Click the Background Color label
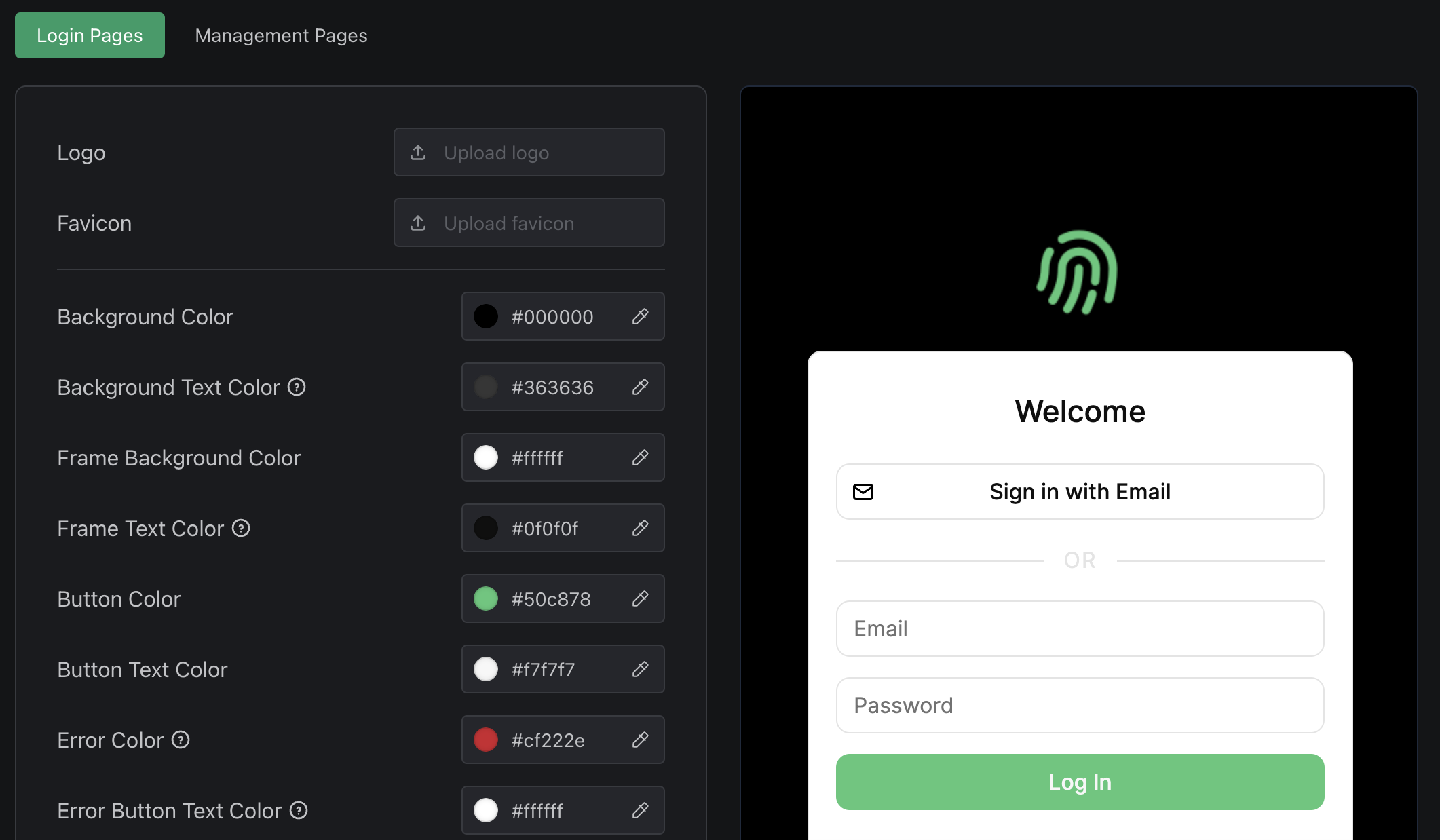 pyautogui.click(x=145, y=317)
